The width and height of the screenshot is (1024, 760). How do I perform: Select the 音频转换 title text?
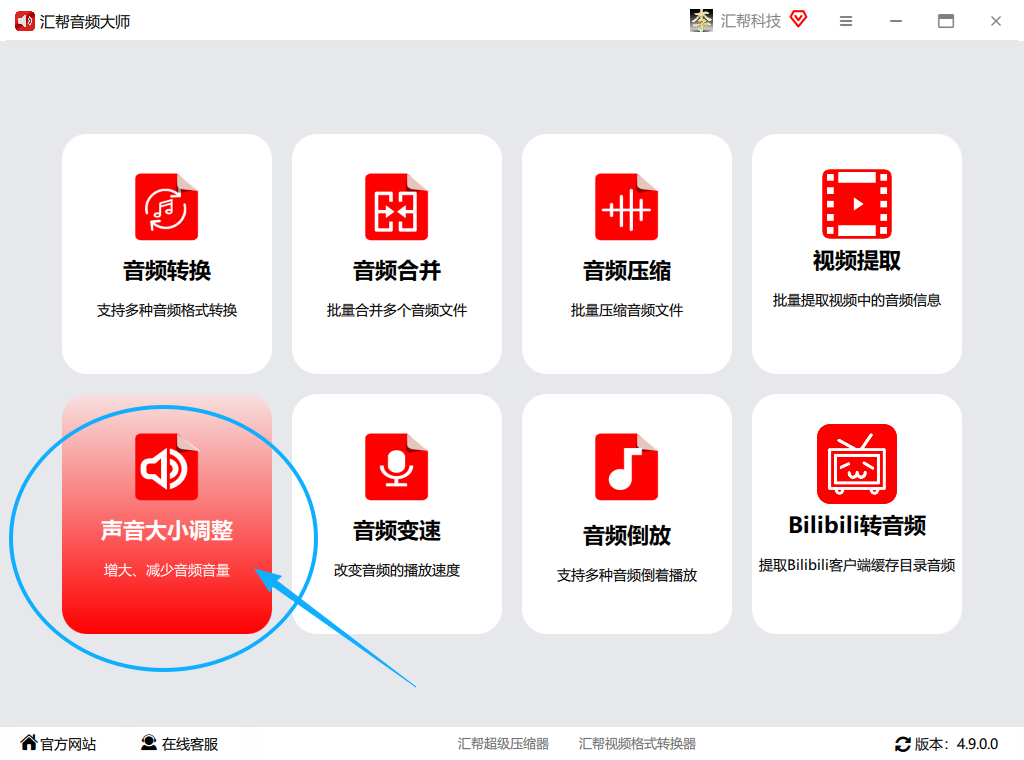coord(167,270)
